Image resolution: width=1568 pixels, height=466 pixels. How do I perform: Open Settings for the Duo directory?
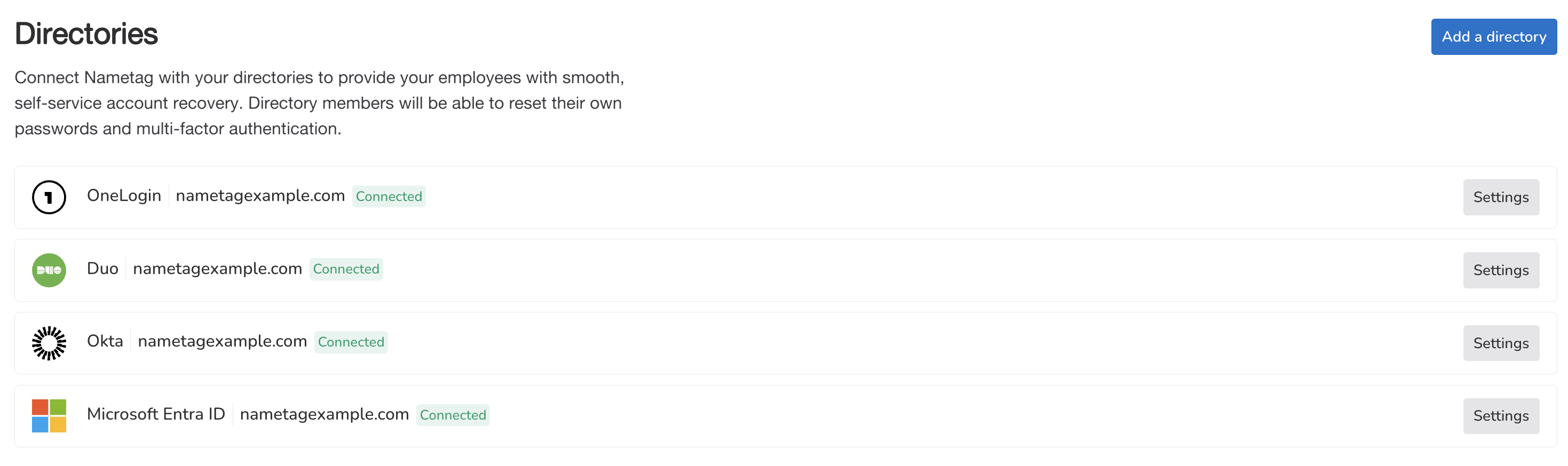(1500, 270)
